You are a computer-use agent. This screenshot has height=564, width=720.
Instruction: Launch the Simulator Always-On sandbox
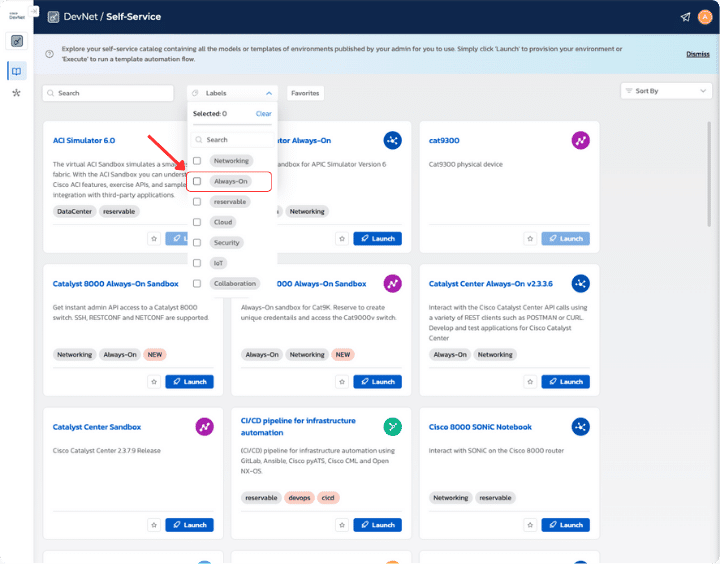point(377,239)
